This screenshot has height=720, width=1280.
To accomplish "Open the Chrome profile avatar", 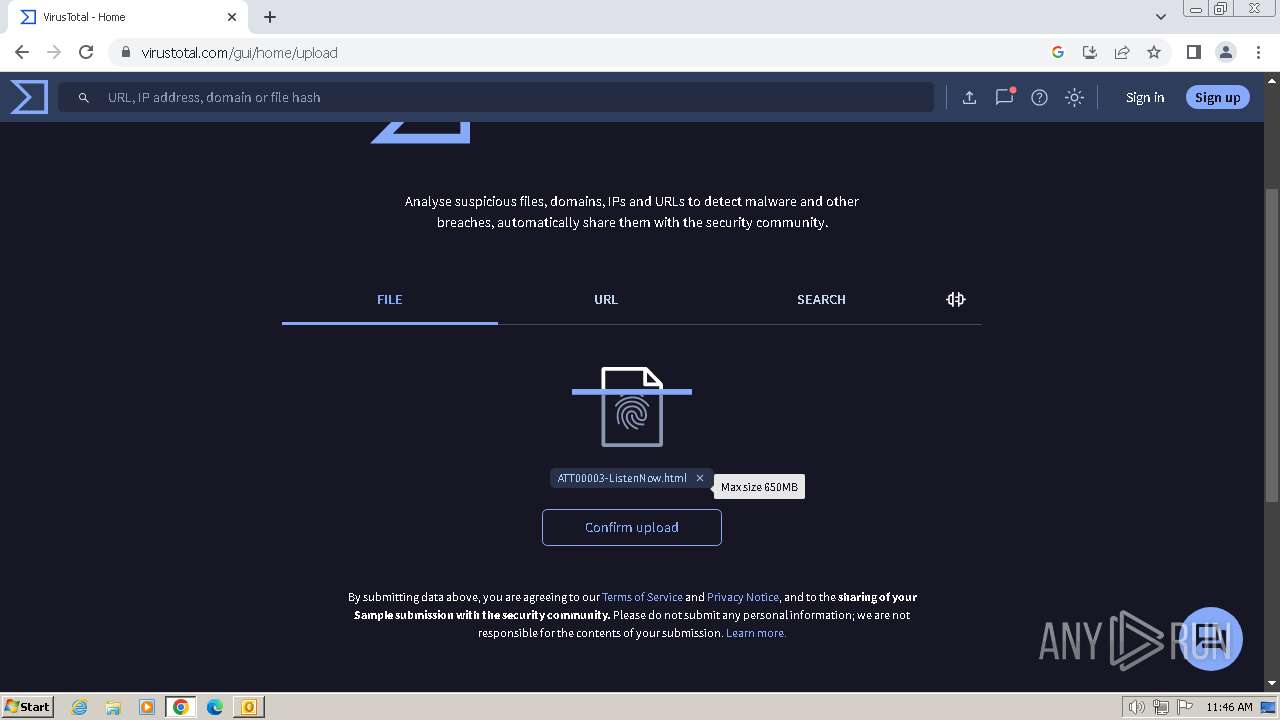I will click(x=1225, y=52).
